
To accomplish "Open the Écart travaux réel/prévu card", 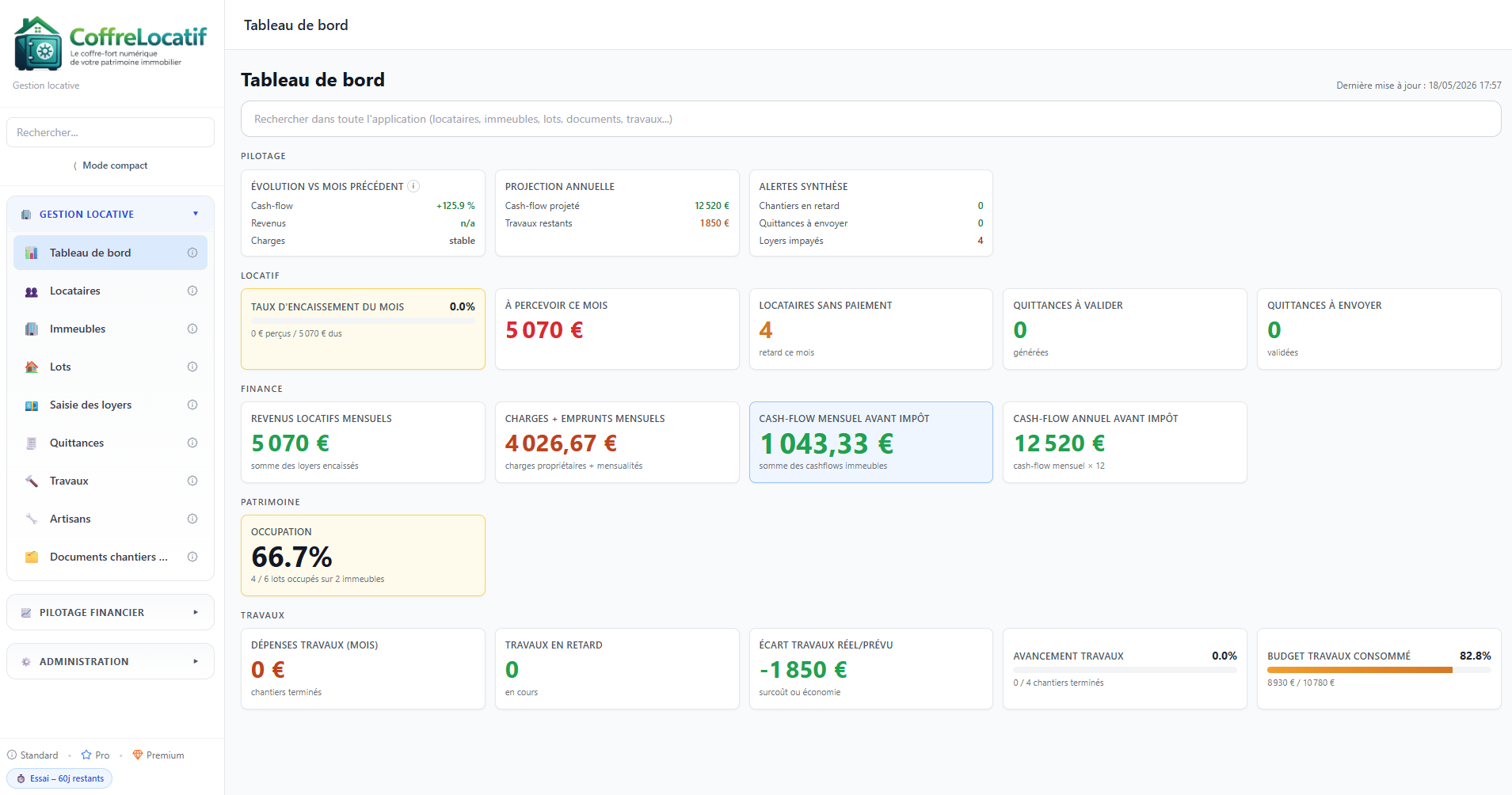I will point(870,668).
